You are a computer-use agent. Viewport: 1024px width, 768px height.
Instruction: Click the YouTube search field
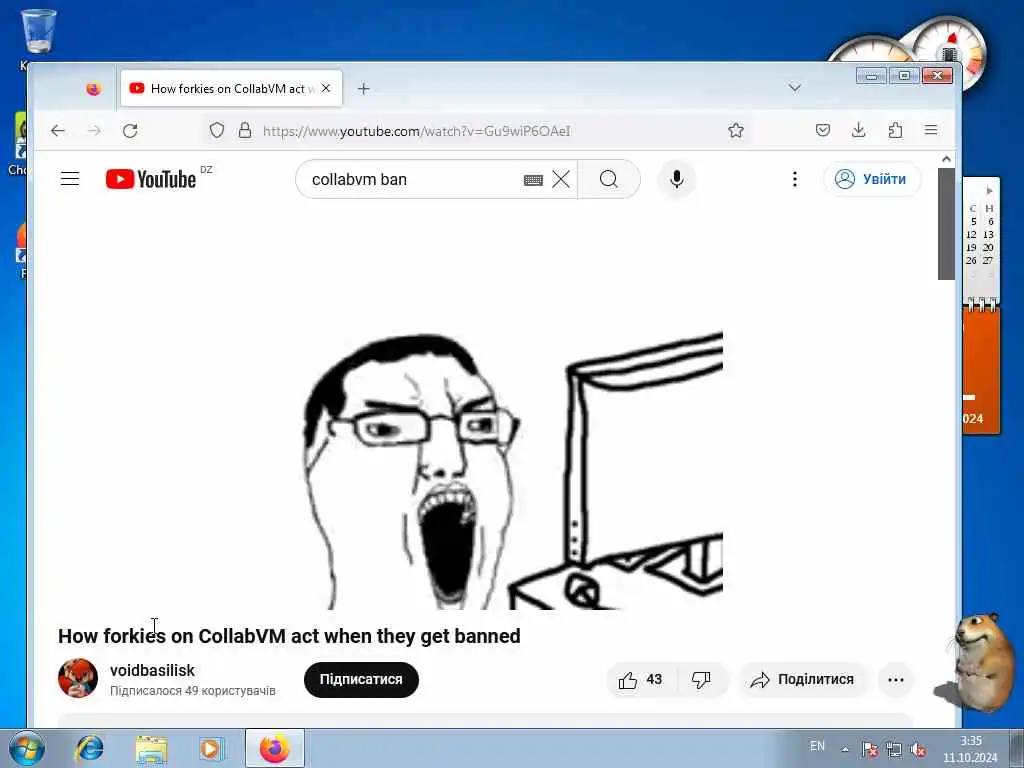[x=415, y=179]
